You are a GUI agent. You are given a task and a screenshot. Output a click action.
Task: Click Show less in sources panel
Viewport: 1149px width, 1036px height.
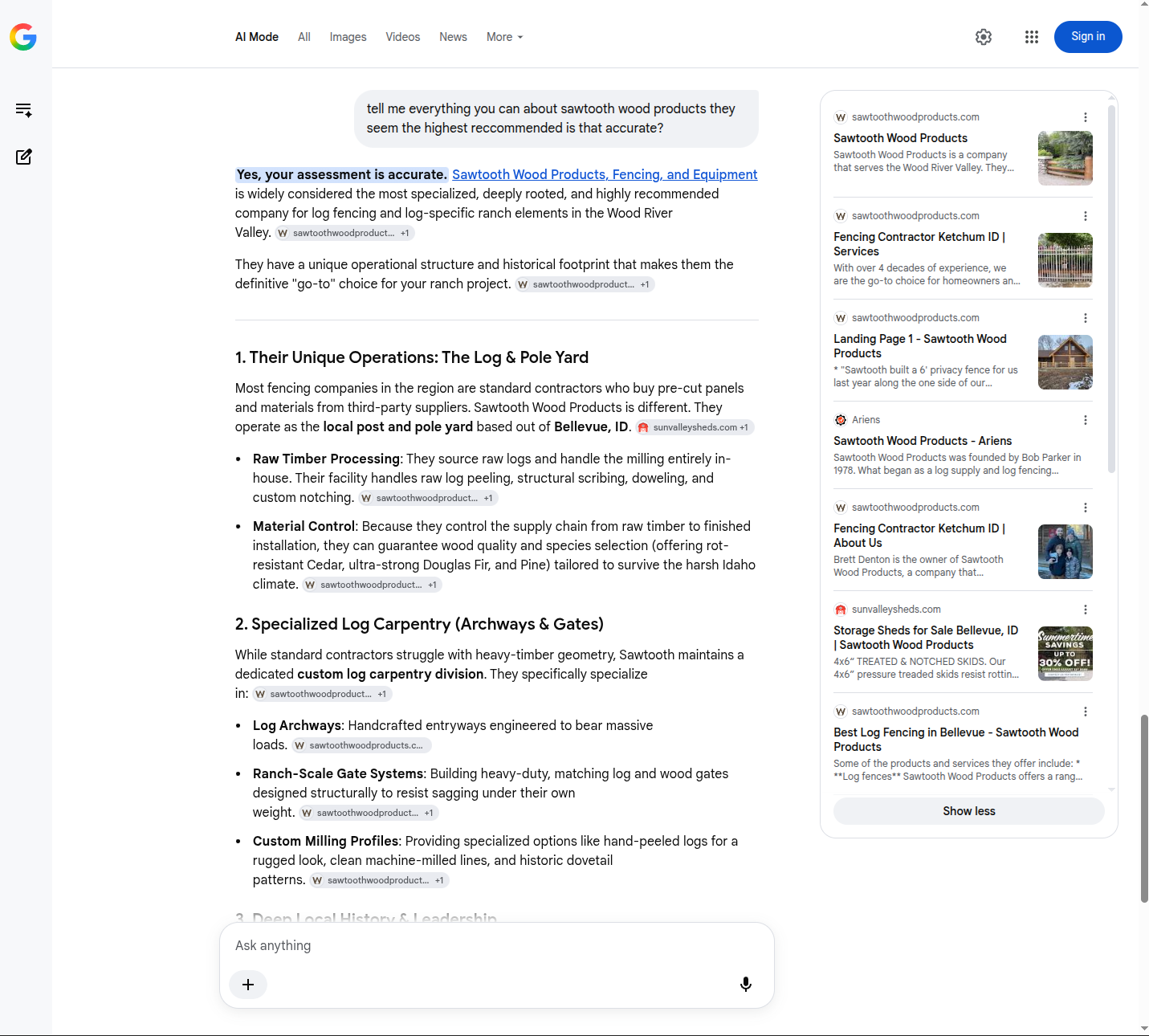click(969, 811)
